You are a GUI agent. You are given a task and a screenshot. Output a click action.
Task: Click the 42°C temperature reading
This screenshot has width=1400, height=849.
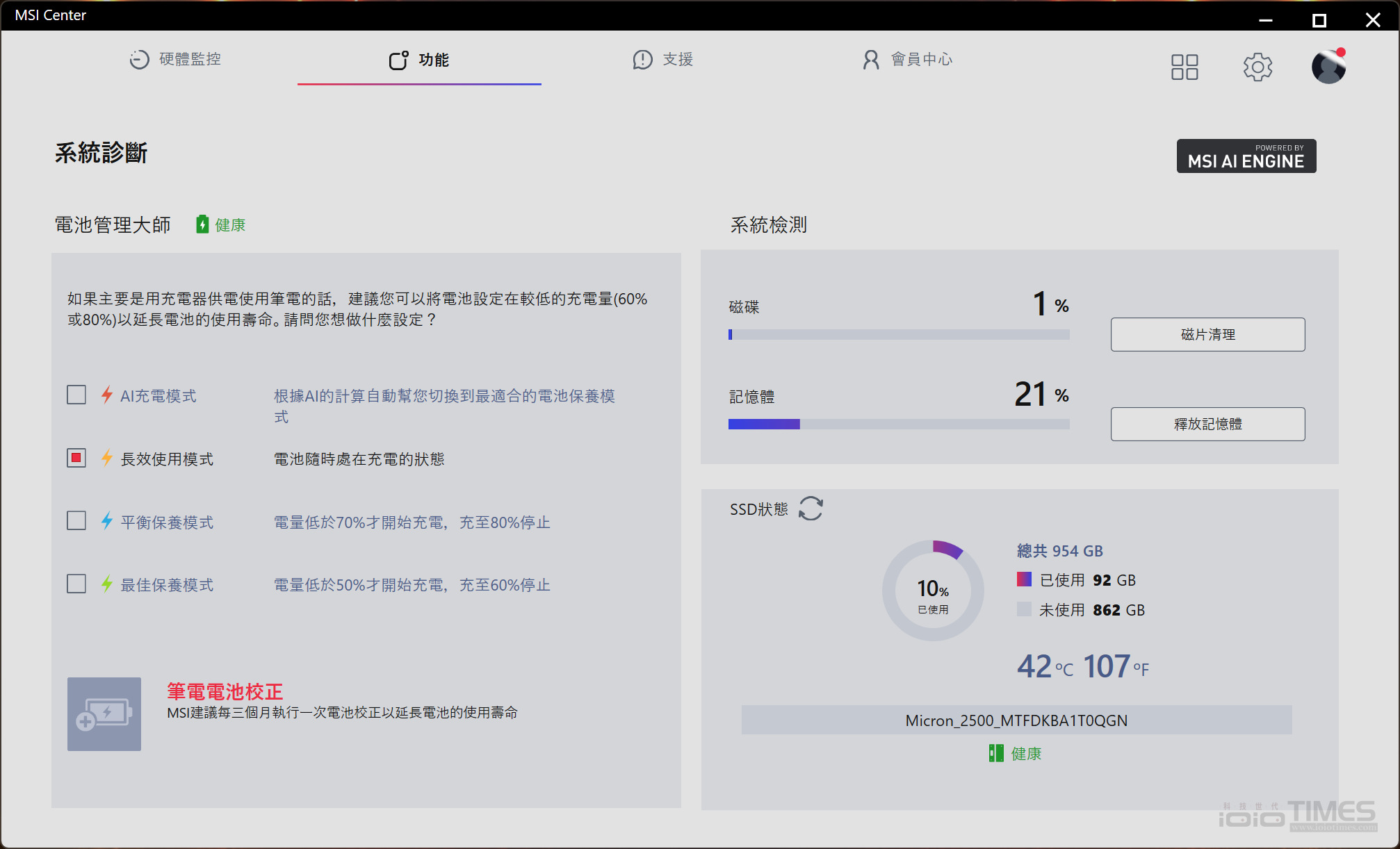[1045, 667]
